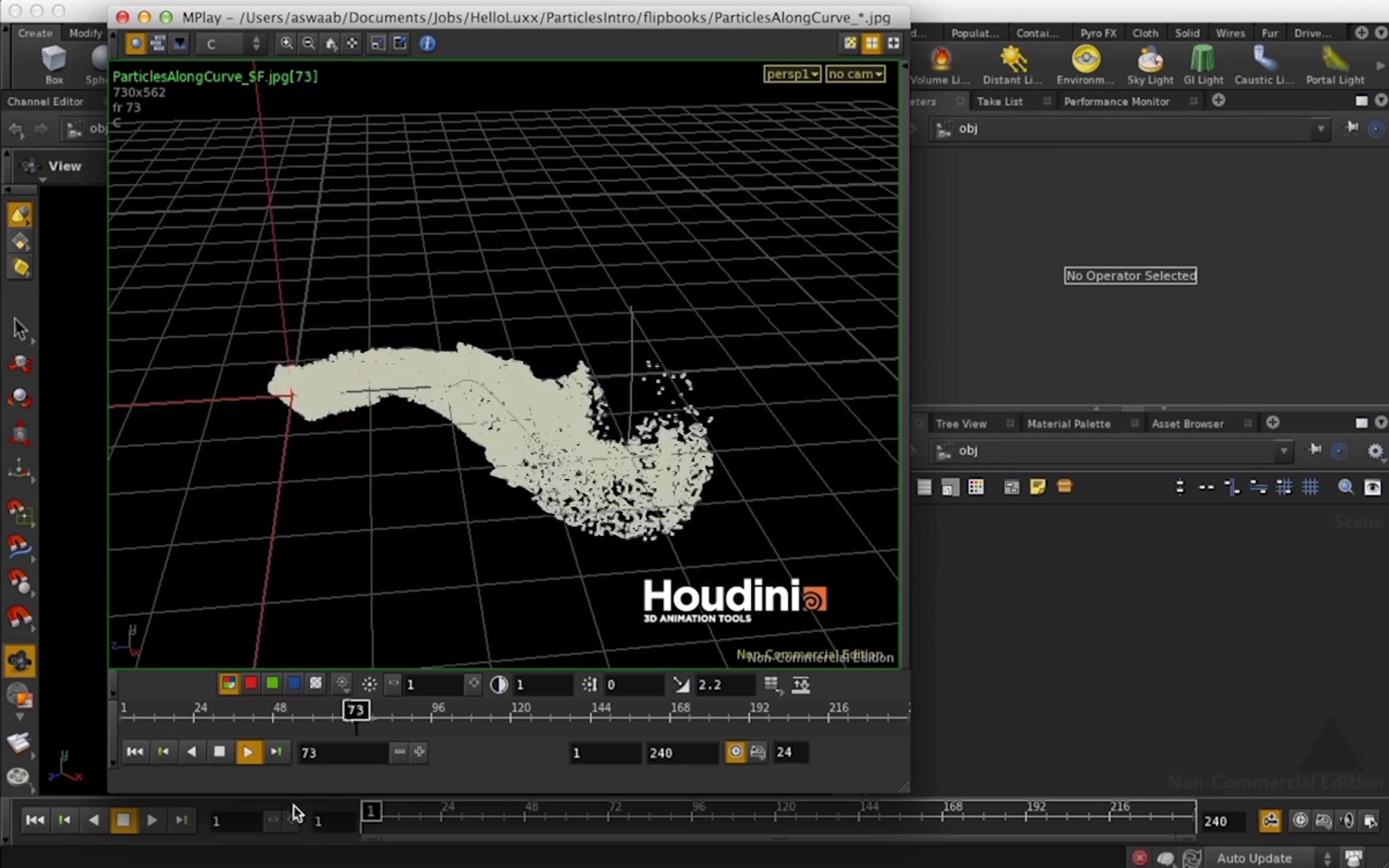Toggle the green channel display in MPlay
This screenshot has height=868, width=1389.
272,684
